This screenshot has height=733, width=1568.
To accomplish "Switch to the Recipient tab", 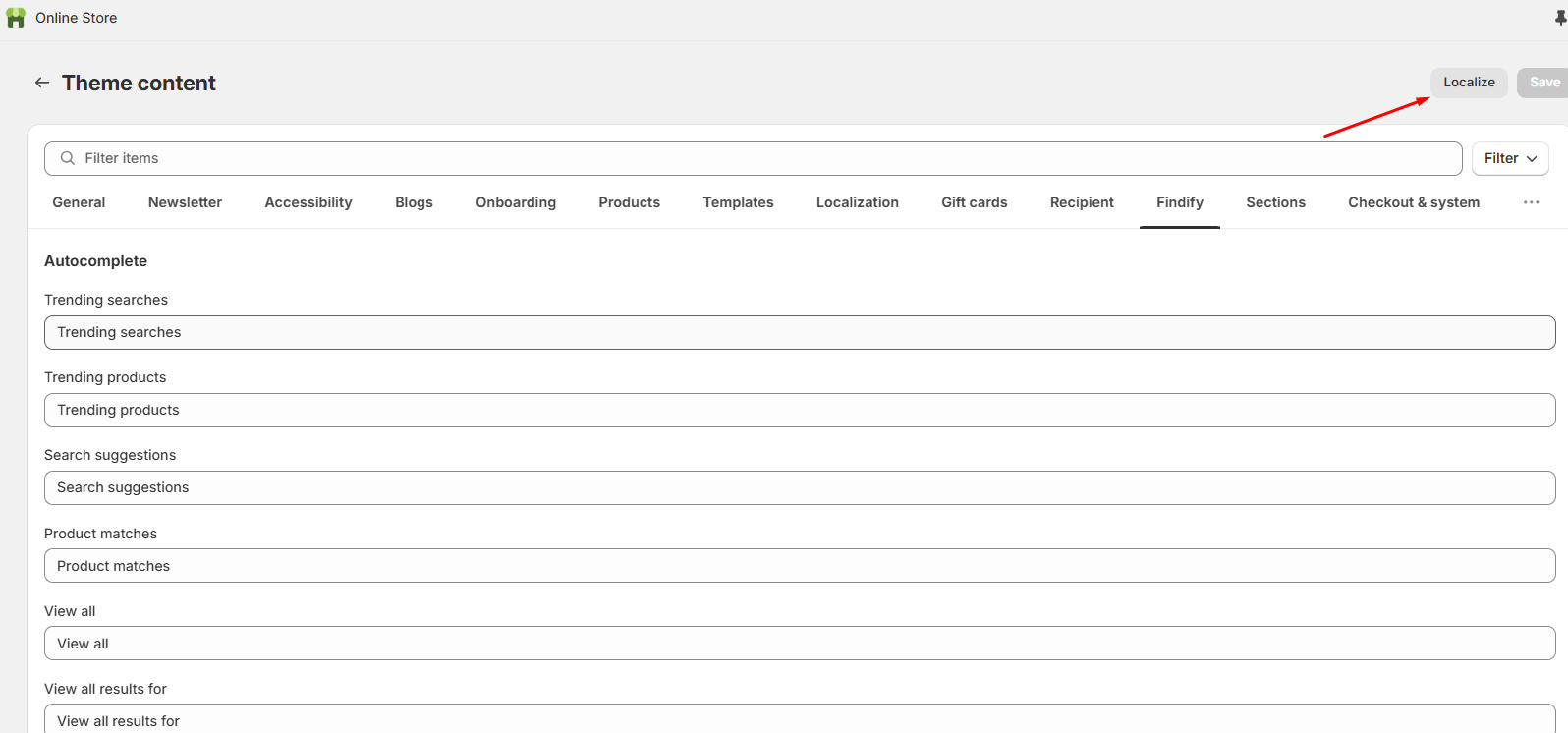I will (x=1082, y=202).
